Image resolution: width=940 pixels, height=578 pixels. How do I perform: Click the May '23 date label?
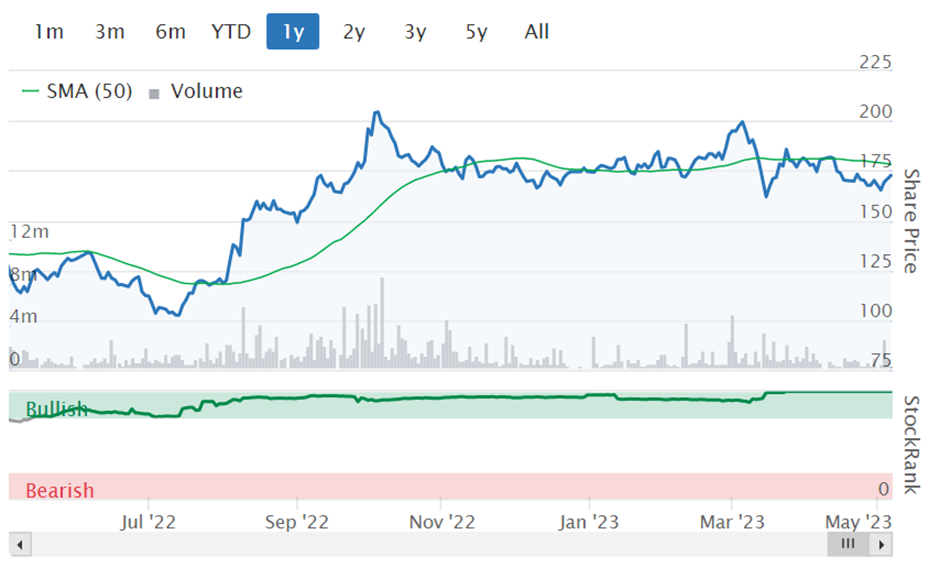tap(858, 522)
